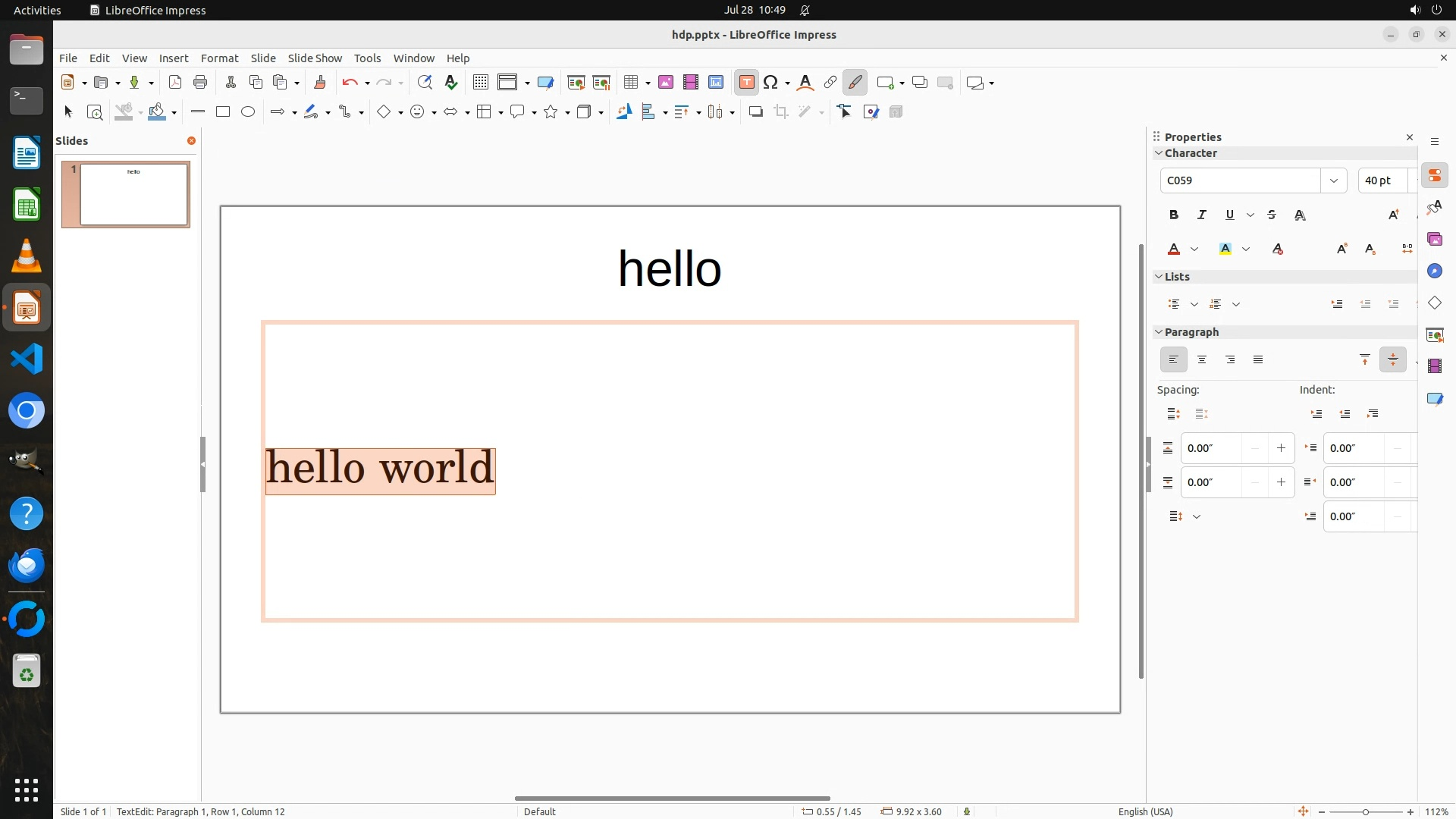Screen dimensions: 1456x819
Task: Select slide 1 thumbnail in Slides panel
Action: point(133,195)
